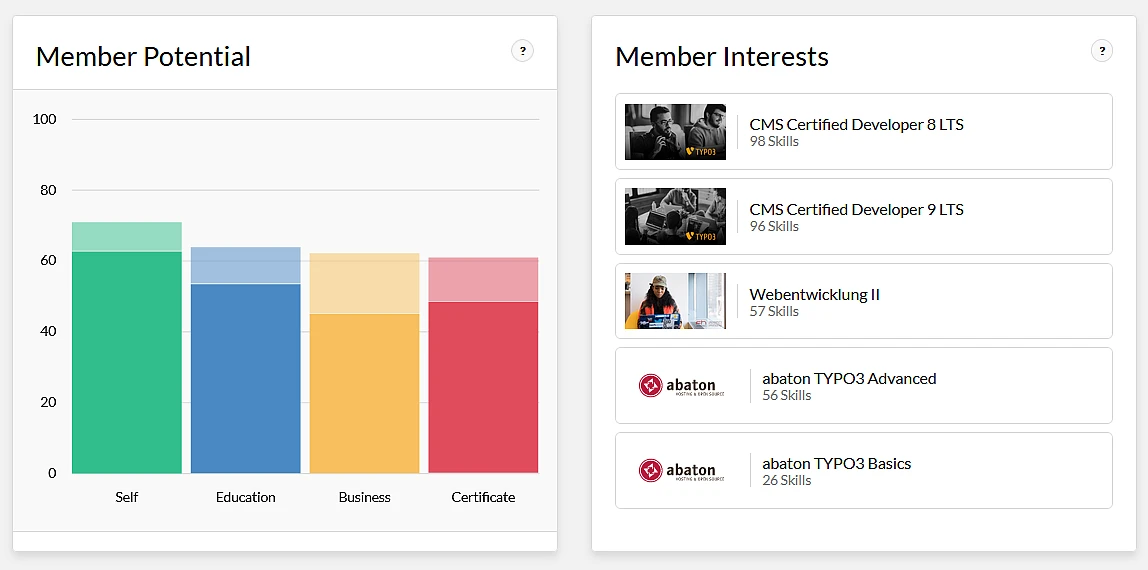
Task: Click the solid blue Education bar
Action: pos(246,378)
